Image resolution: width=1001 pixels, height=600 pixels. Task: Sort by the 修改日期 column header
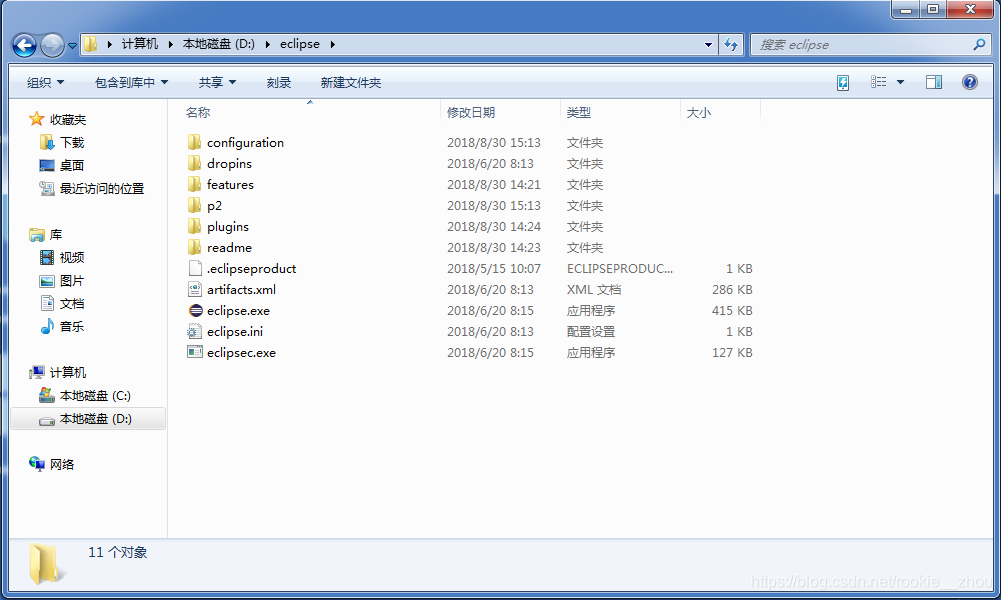(471, 112)
